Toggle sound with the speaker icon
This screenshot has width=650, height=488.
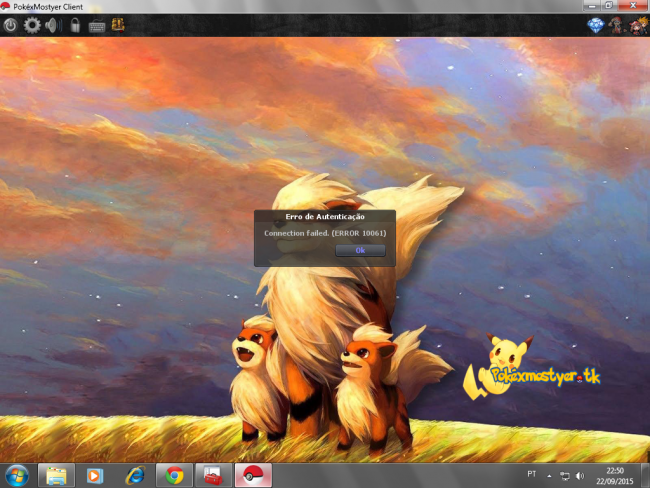tap(53, 26)
